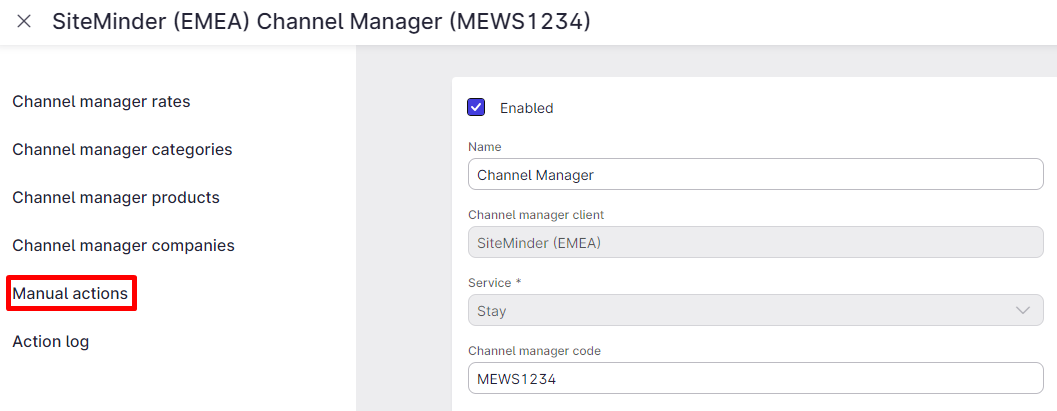Open Channel manager categories
Viewport: 1057px width, 411px height.
122,150
